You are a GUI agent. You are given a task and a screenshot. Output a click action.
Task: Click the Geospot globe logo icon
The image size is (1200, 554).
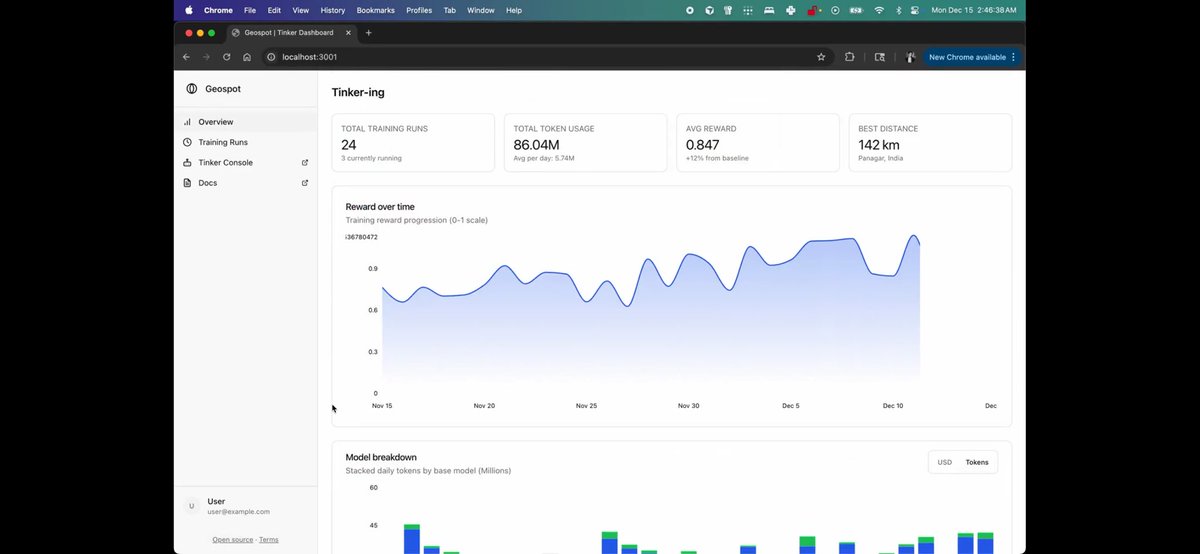click(x=192, y=89)
